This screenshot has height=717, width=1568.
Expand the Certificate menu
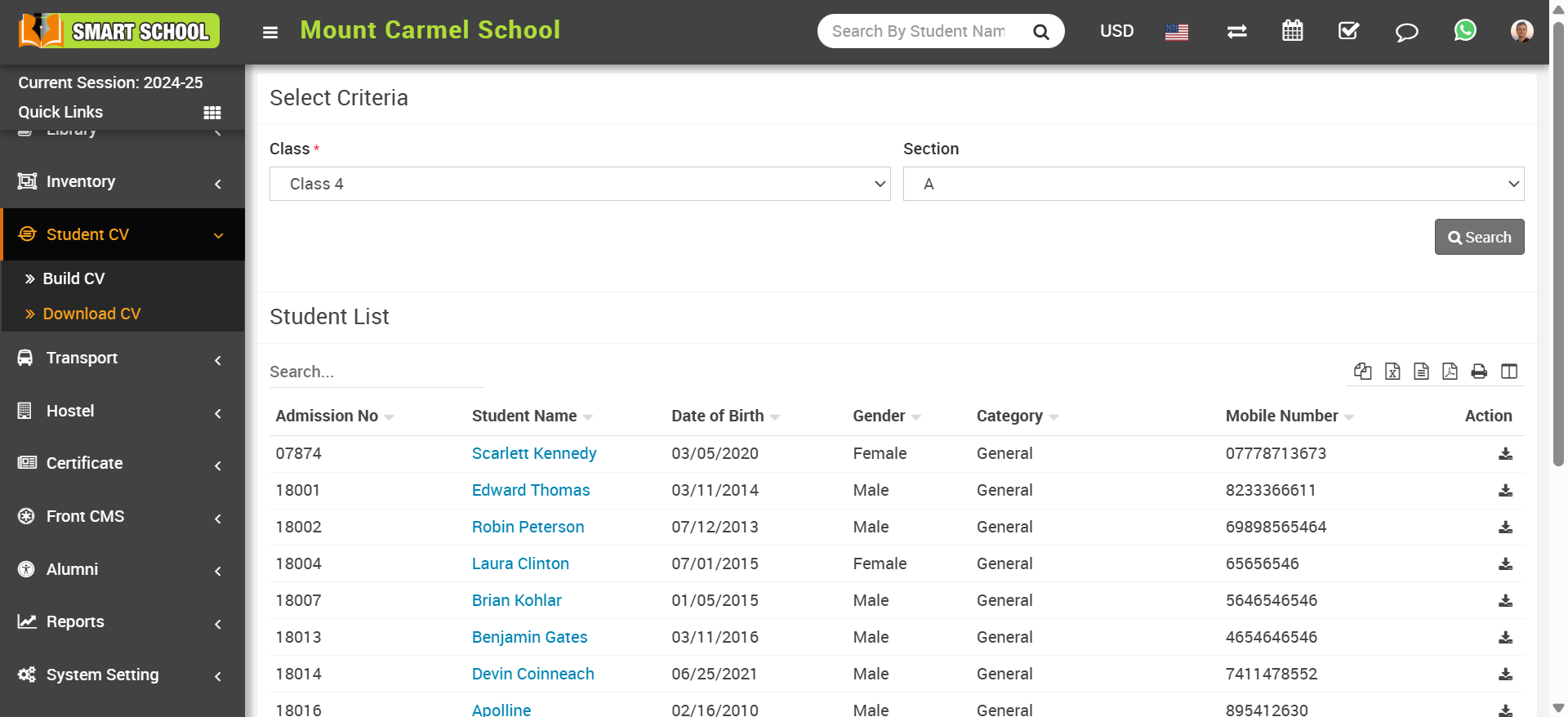coord(122,464)
